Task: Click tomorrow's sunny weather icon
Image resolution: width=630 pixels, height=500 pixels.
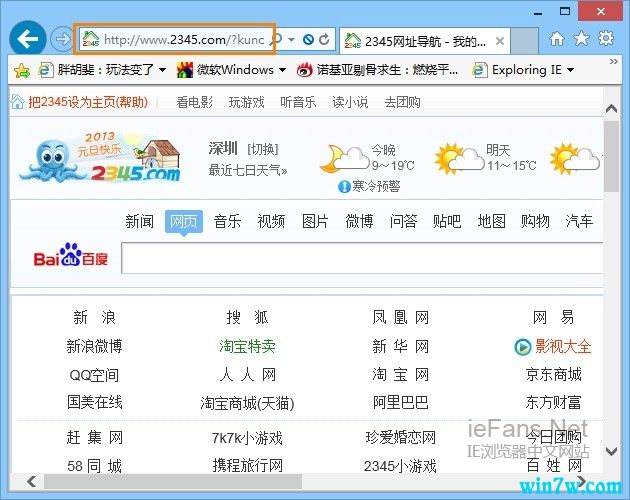Action: click(460, 158)
